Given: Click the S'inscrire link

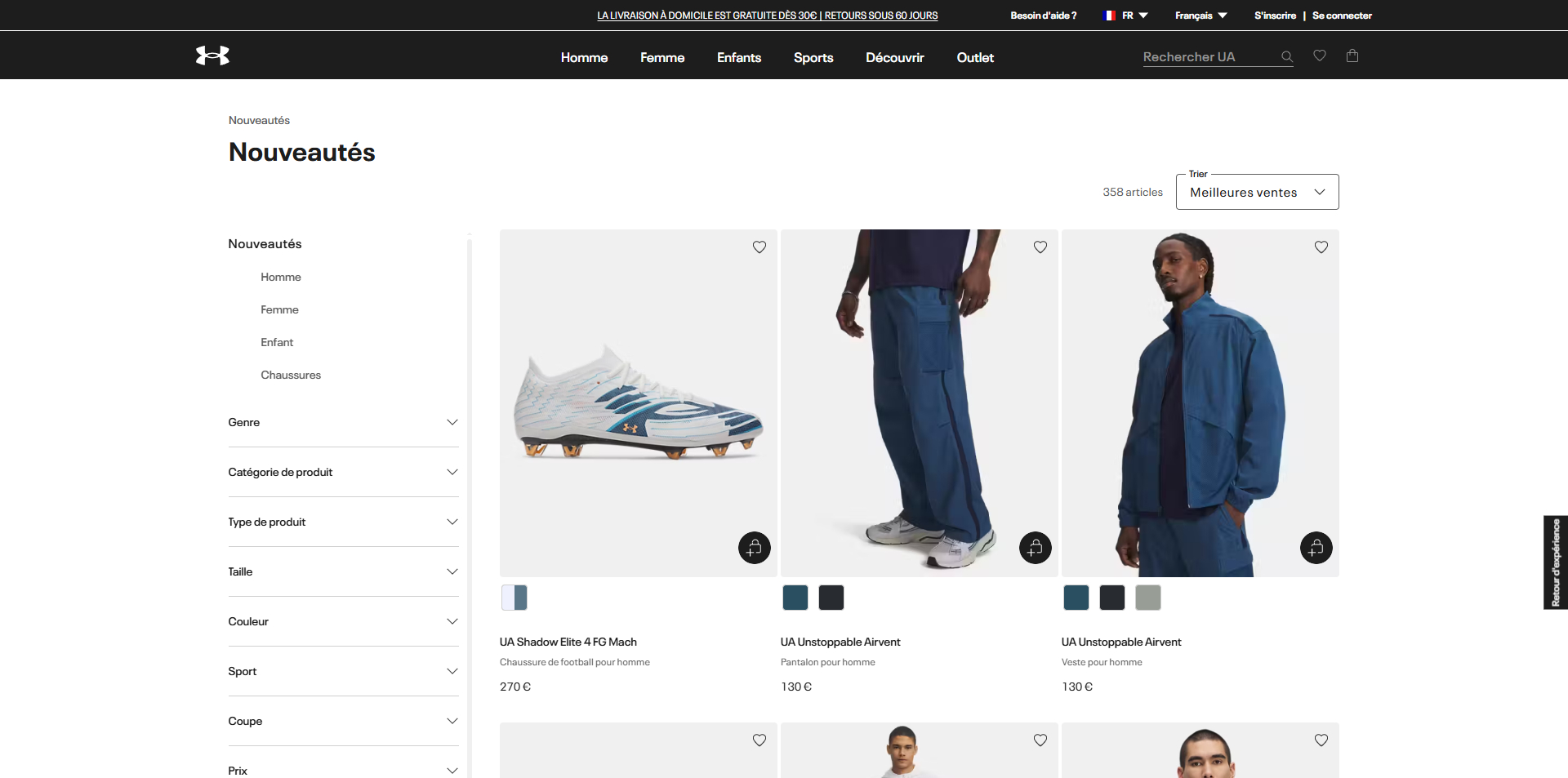Looking at the screenshot, I should [x=1275, y=16].
